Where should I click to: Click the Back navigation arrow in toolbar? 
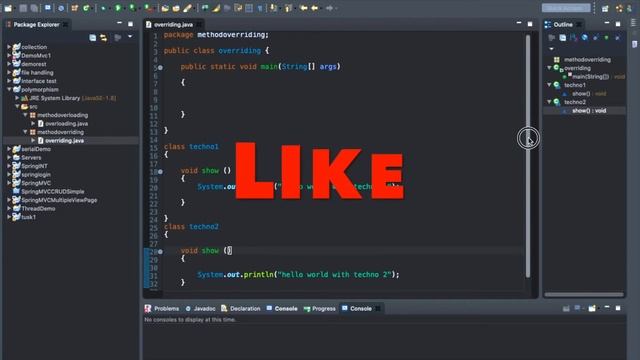click(315, 8)
